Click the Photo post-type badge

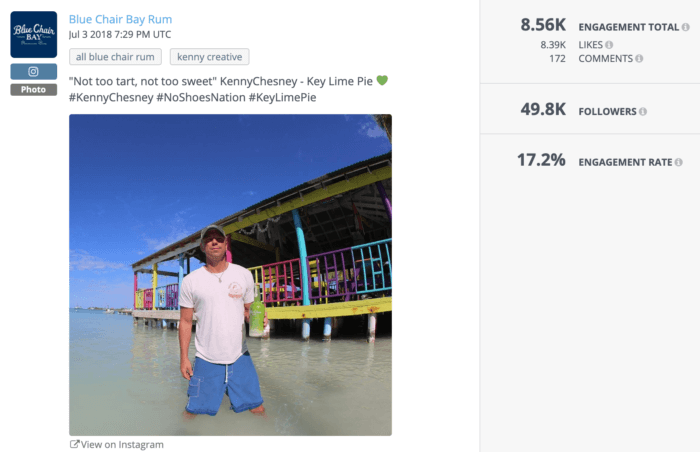33,89
